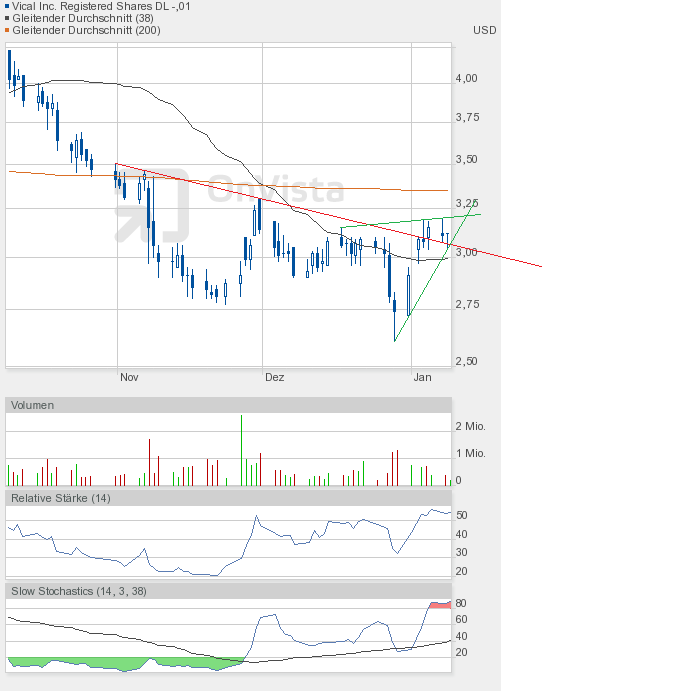Viewport: 682px width, 691px height.
Task: Click the Relative Stärke (14) panel header
Action: pos(61,498)
